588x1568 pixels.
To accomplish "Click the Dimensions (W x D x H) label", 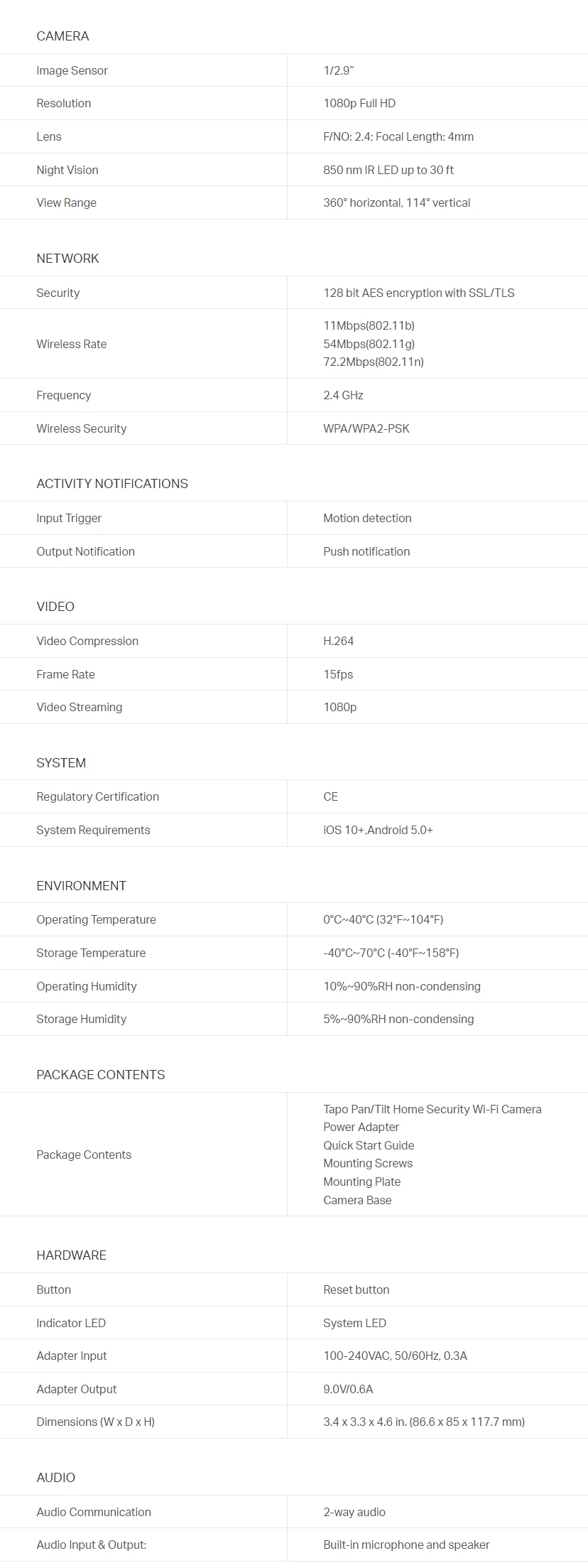I will 95,1422.
